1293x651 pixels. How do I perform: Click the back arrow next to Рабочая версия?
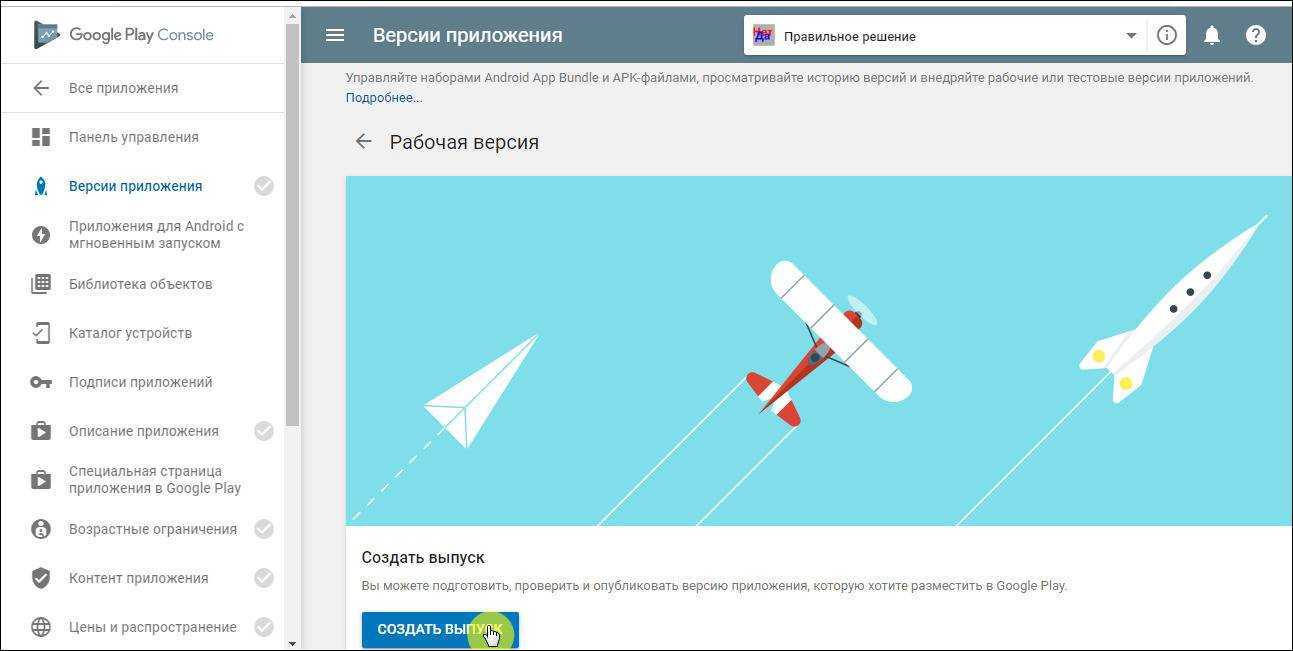click(363, 142)
